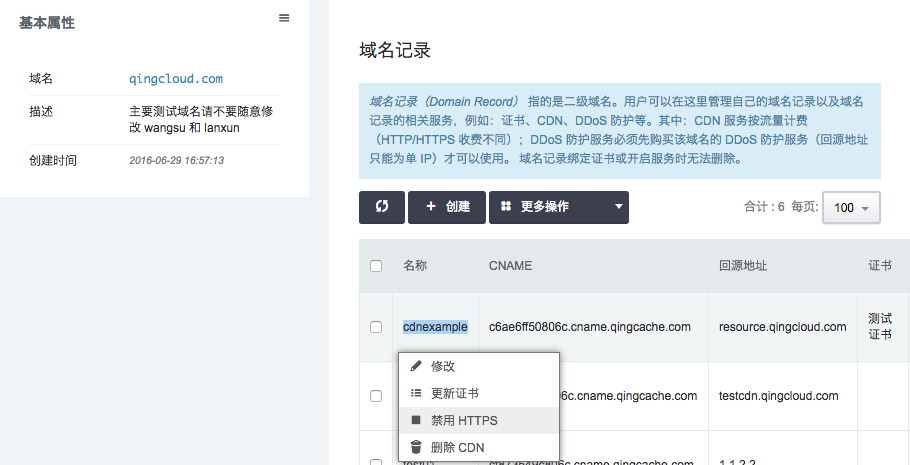Open the qingcloud.com domain link
Viewport: 910px width, 465px height.
tap(176, 78)
